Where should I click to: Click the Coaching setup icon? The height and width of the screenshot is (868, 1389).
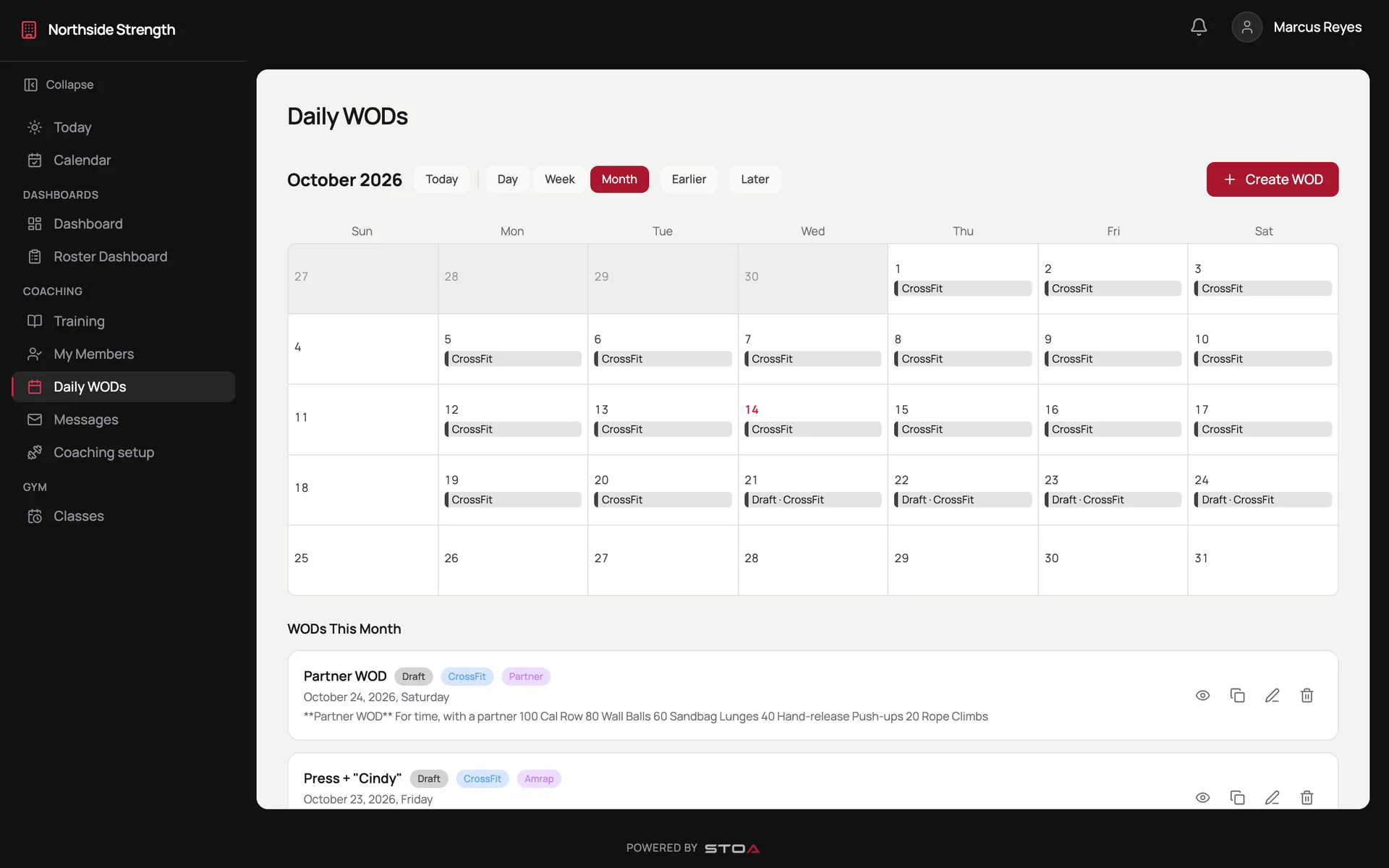(x=35, y=452)
